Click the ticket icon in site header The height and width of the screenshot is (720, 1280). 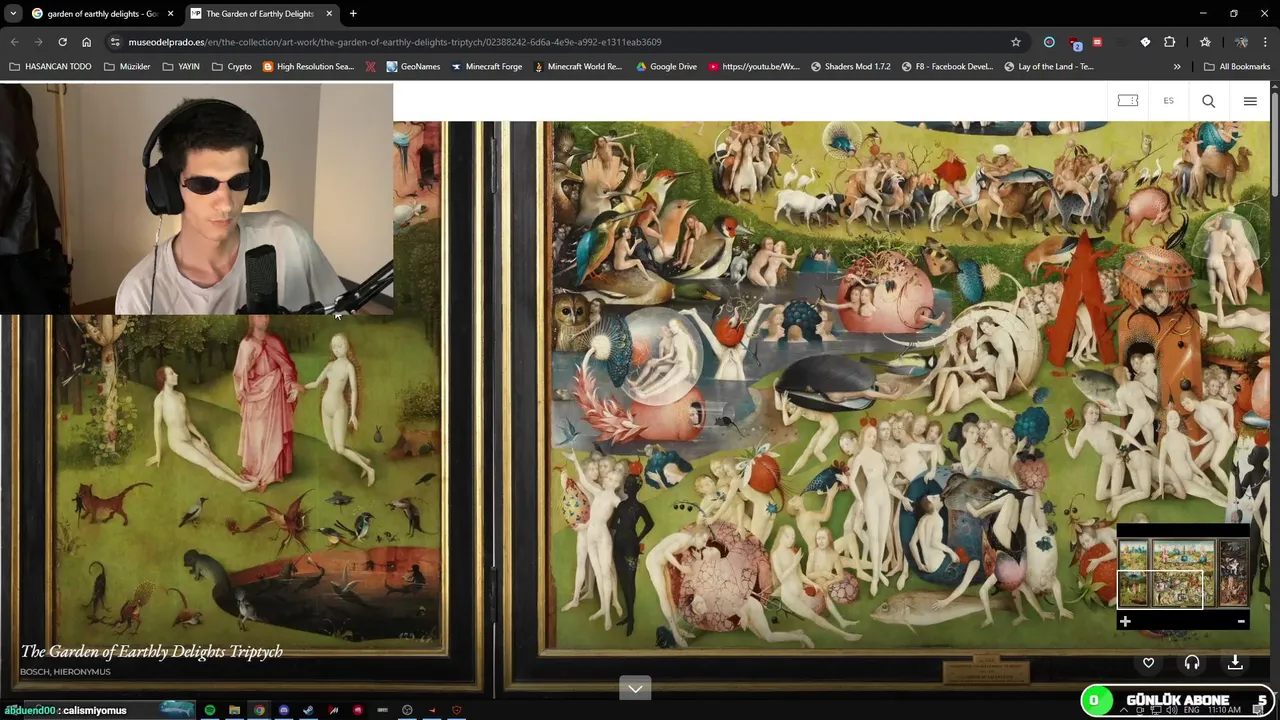1128,101
